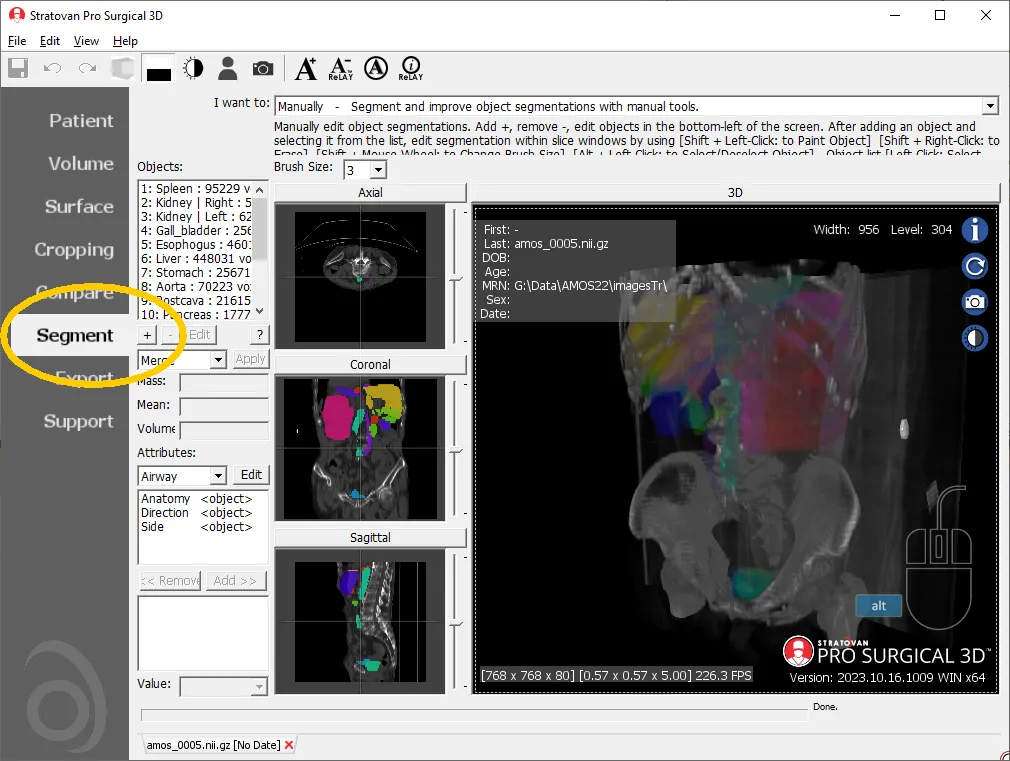Click the contrast half-circle icon in top toolbar

[x=193, y=68]
